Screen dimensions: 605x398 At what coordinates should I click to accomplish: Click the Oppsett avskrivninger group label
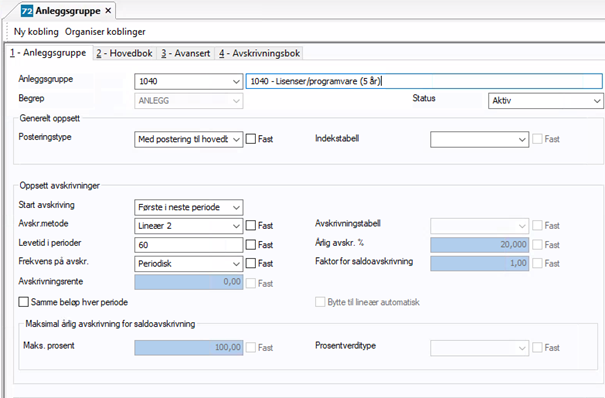tap(59, 186)
